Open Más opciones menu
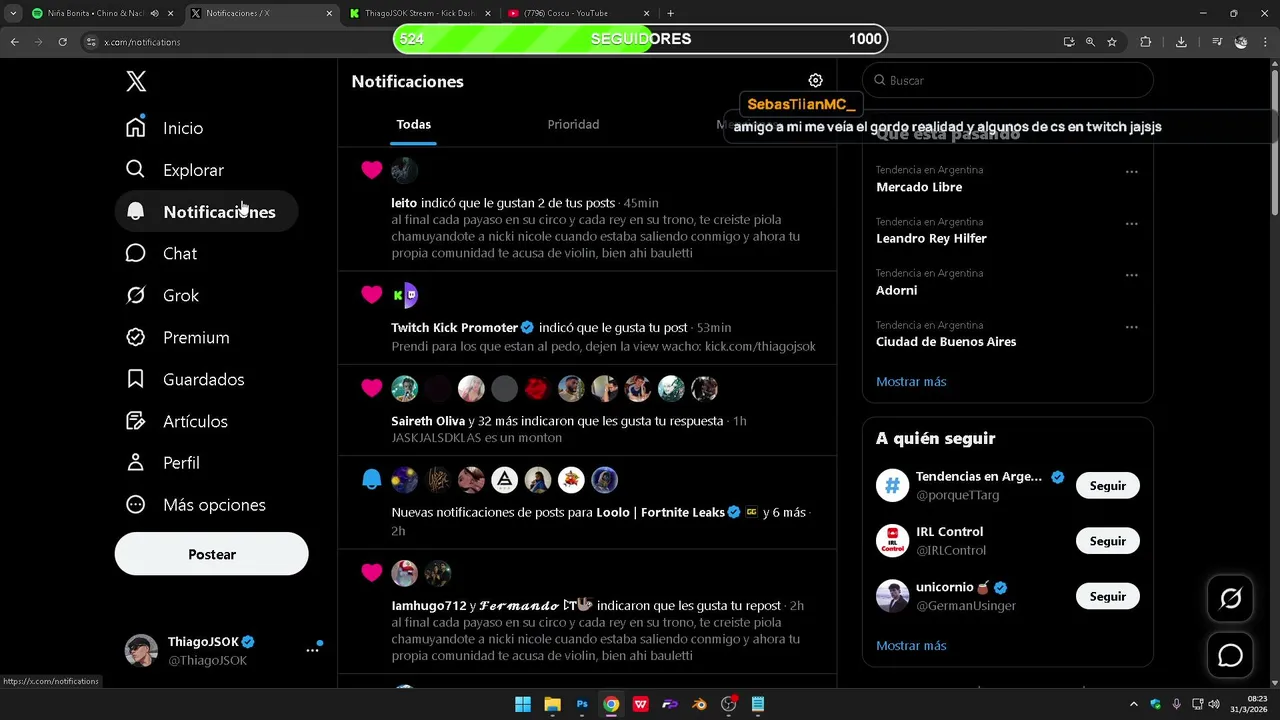The image size is (1280, 720). (x=196, y=505)
